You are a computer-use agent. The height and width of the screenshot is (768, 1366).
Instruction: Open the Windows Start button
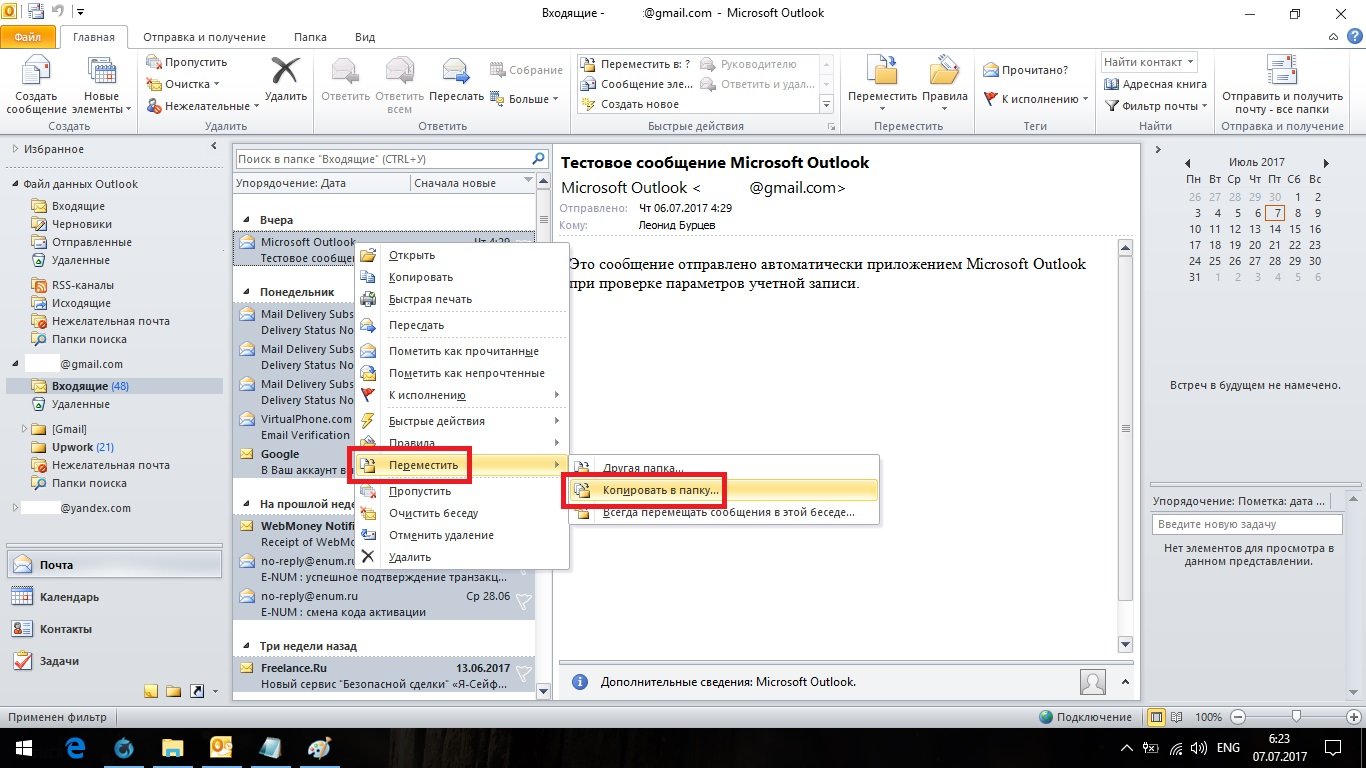point(23,748)
